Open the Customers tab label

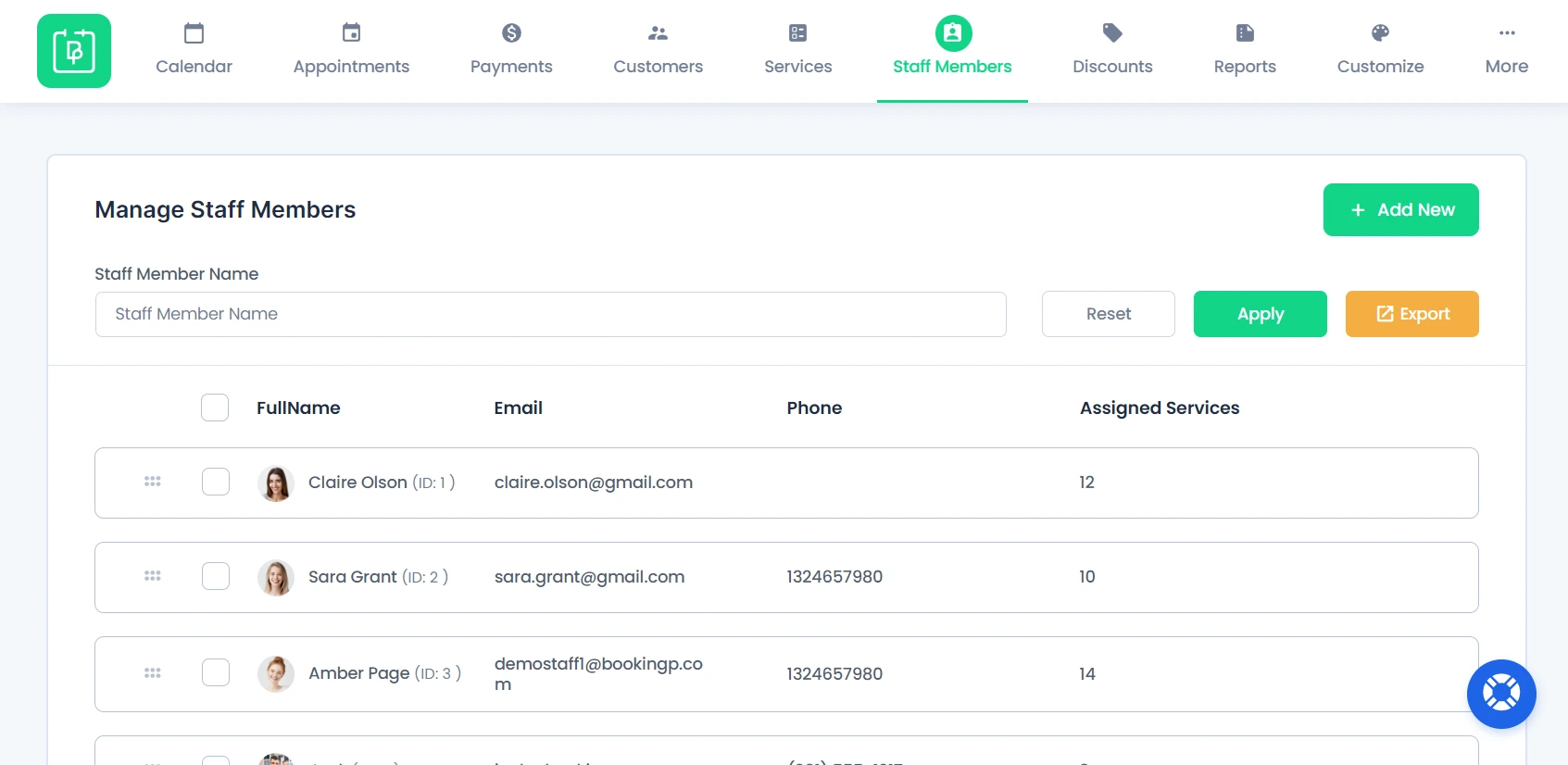coord(658,67)
